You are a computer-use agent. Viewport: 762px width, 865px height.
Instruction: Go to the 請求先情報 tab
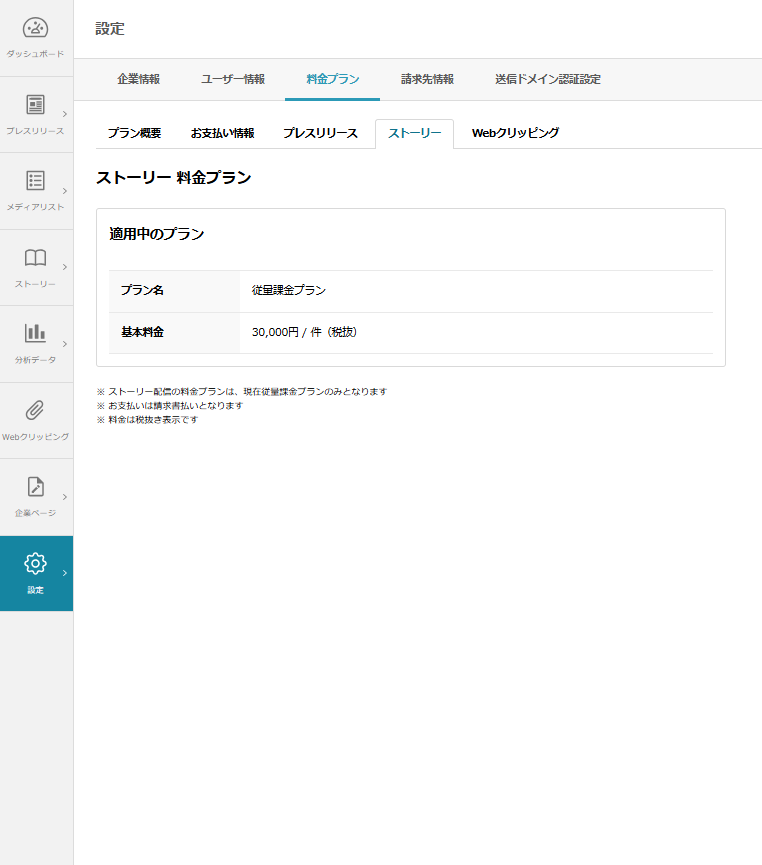tap(427, 79)
